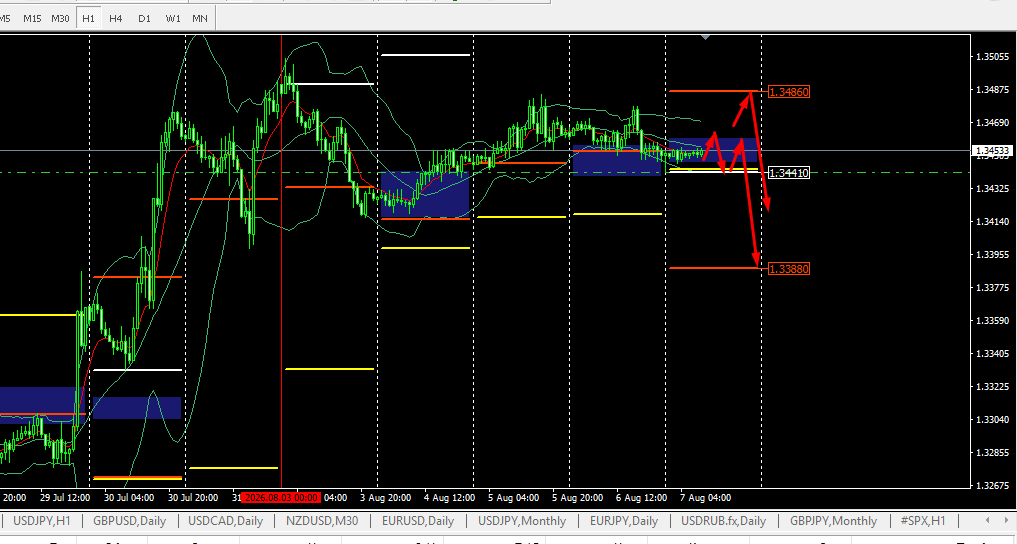Click 1.34140 on the price scale
This screenshot has height=544, width=1017.
click(992, 222)
